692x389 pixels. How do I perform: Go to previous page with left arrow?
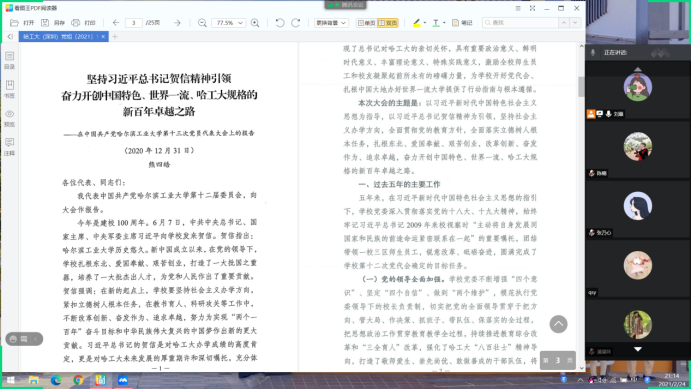pyautogui.click(x=116, y=23)
